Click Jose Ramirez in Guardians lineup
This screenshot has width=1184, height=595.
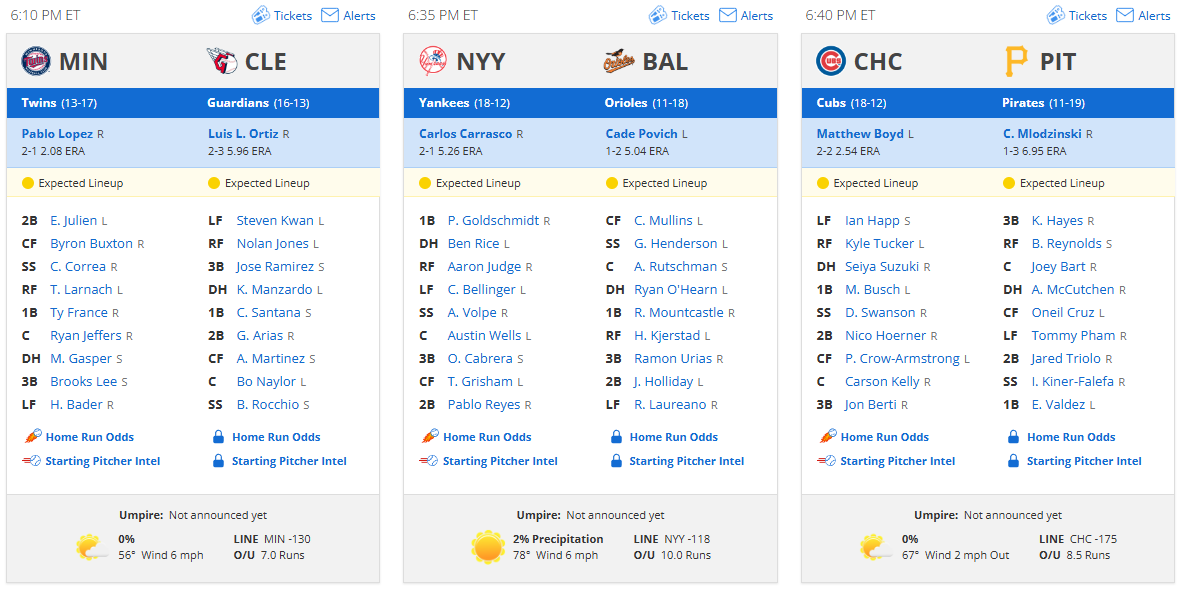[x=275, y=267]
